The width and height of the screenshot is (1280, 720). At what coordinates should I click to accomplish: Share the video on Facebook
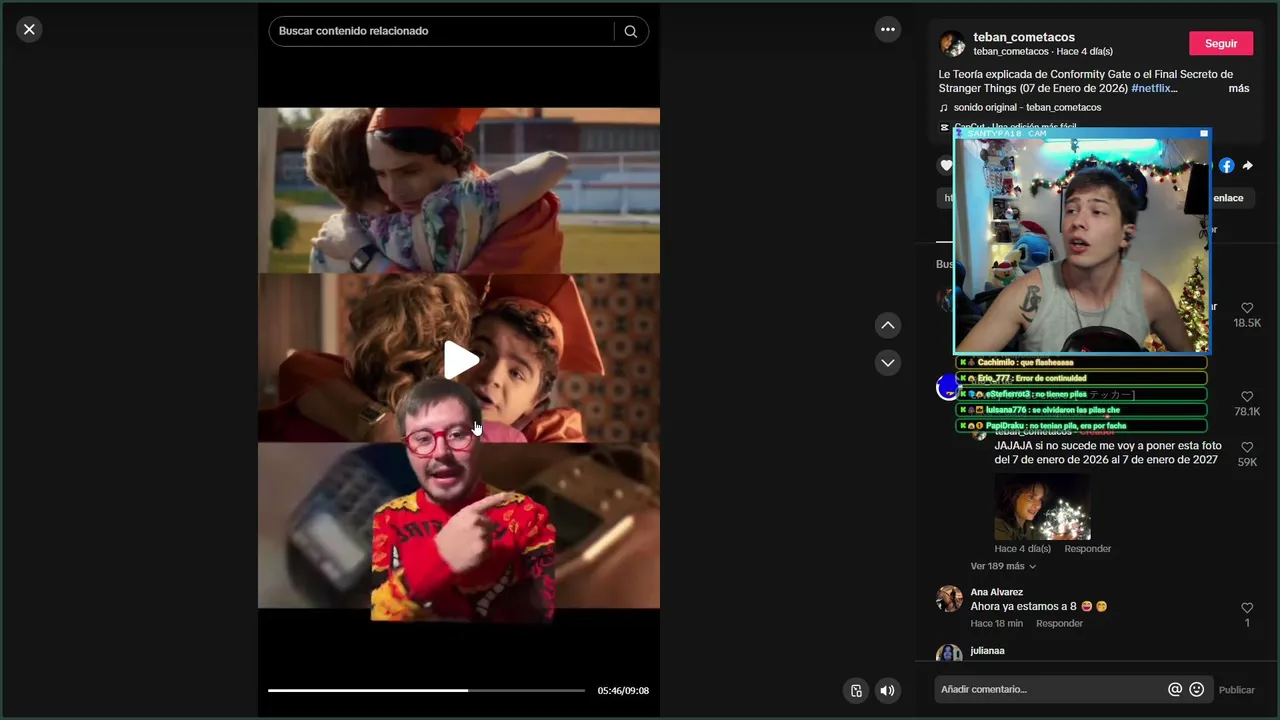(x=1226, y=166)
